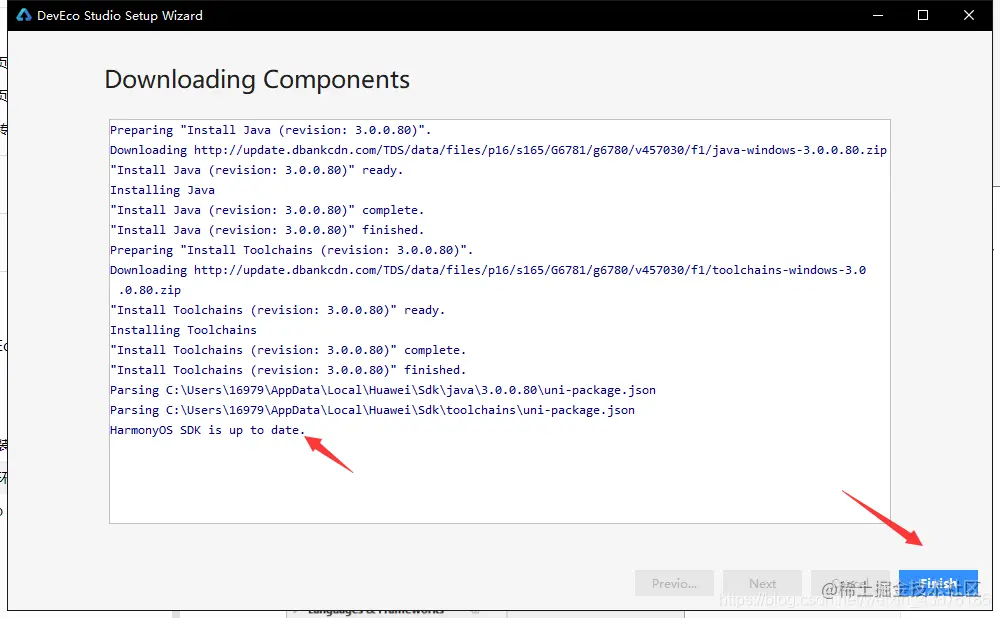Click 'HarmonyOS SDK is up to date.' line
1000x618 pixels.
(207, 430)
